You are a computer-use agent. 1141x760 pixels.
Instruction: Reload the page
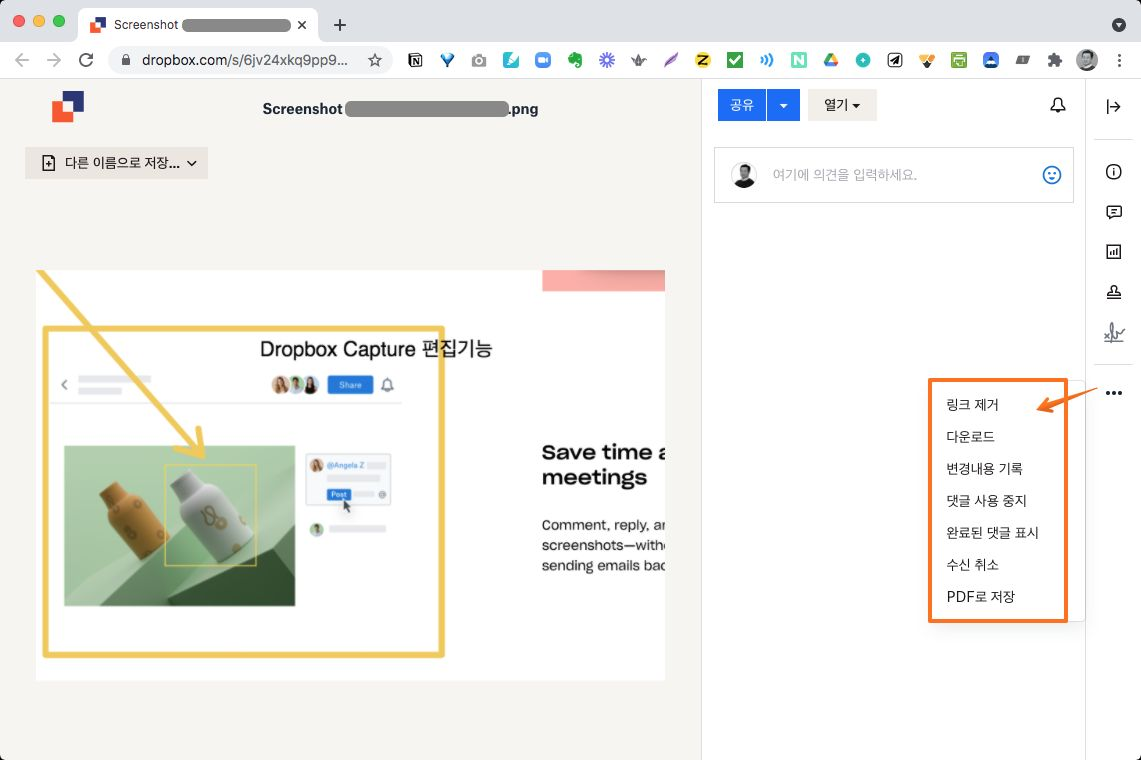coord(86,60)
